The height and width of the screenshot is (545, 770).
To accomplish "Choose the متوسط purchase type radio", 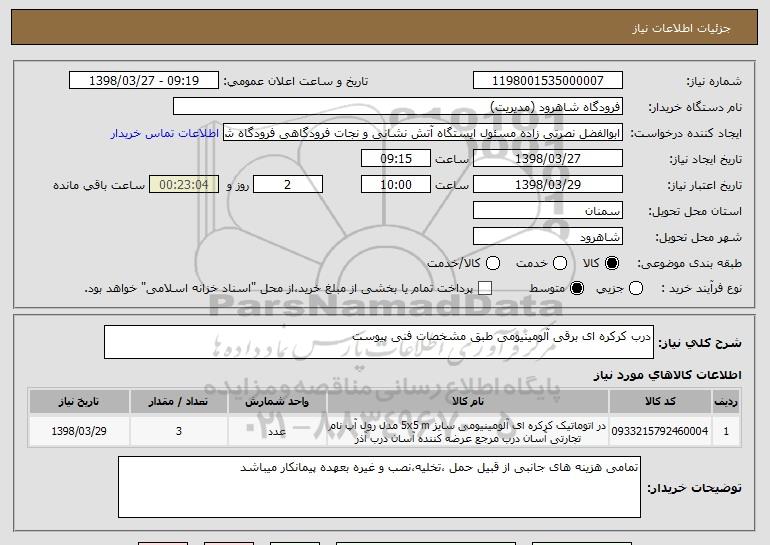I will pos(577,289).
